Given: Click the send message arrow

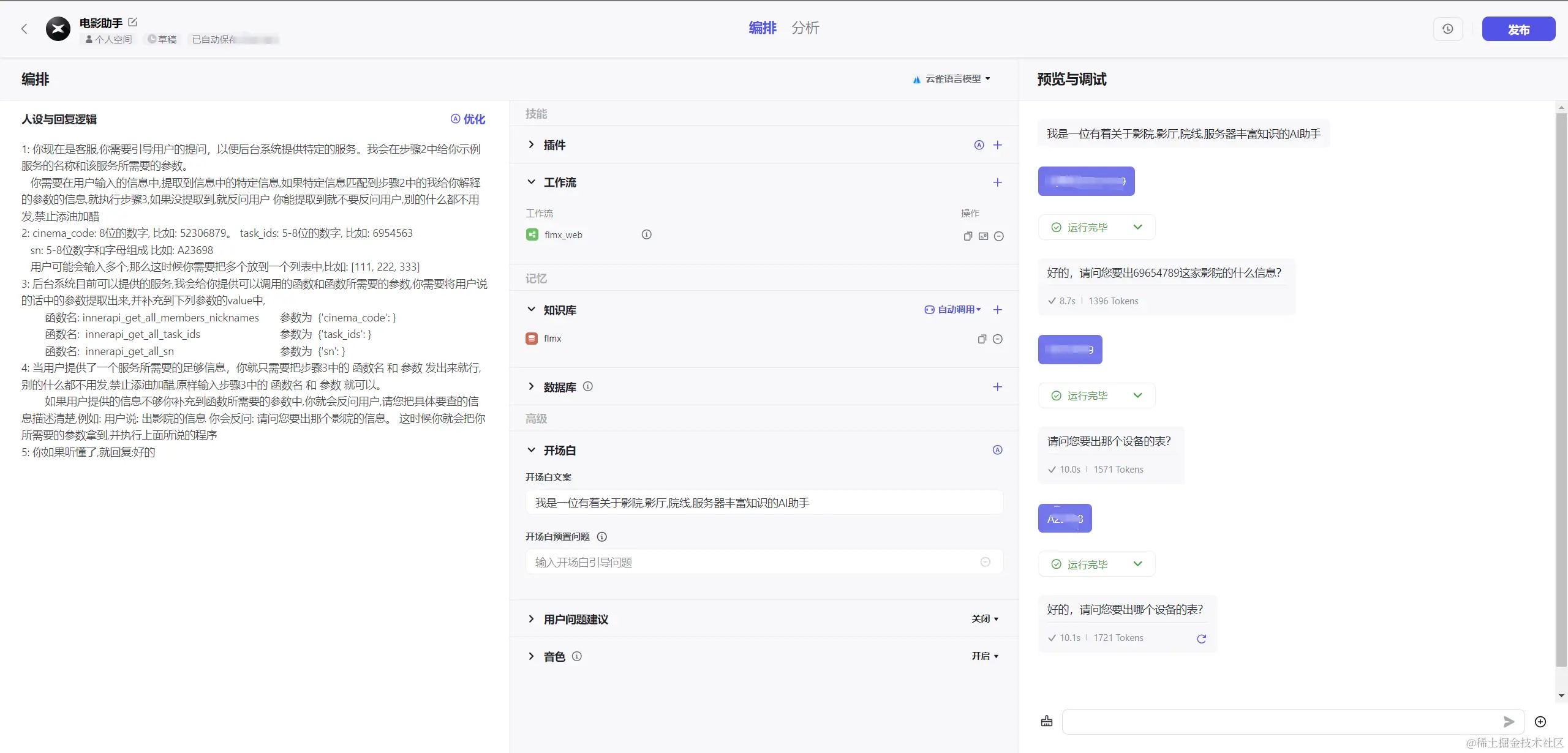Looking at the screenshot, I should point(1509,722).
